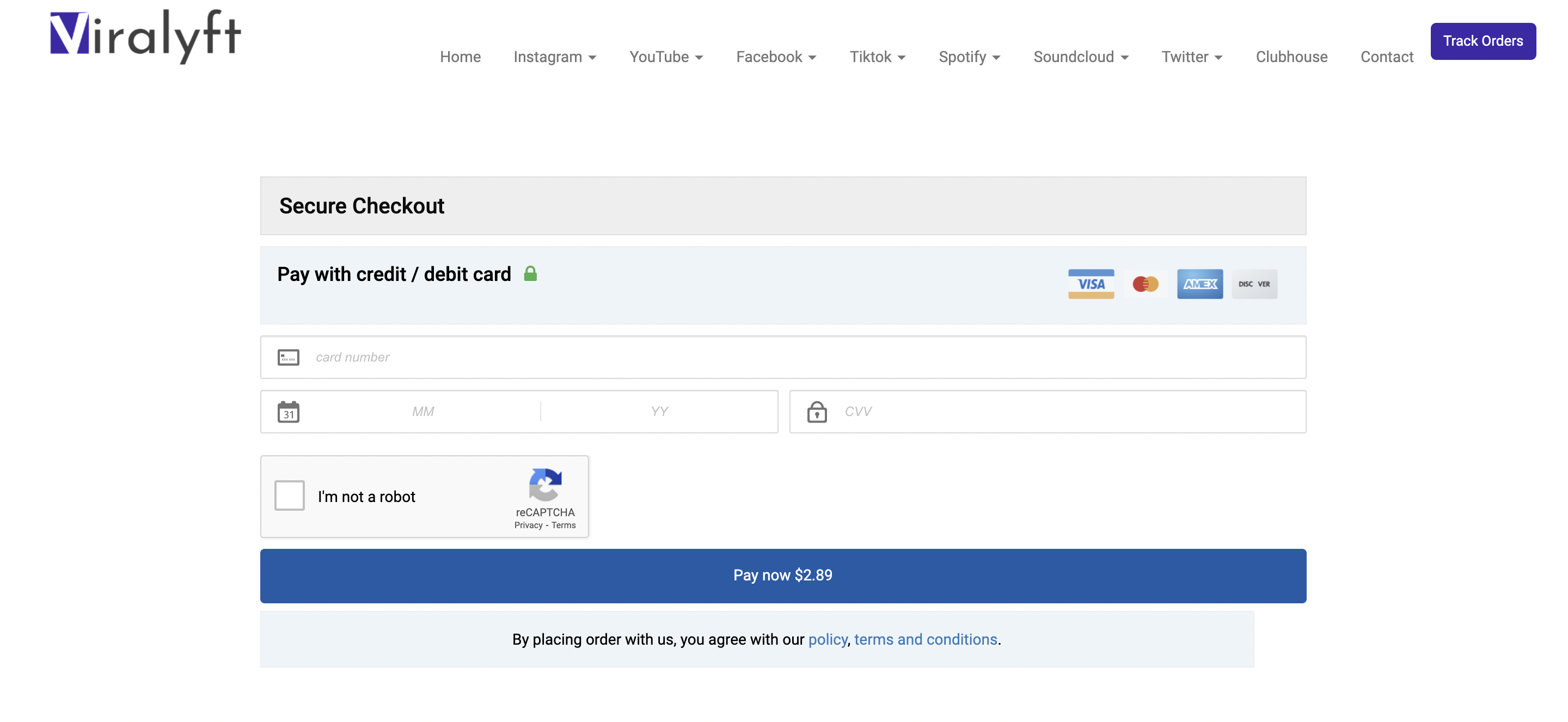Expand the YouTube dropdown menu
1568x722 pixels.
[666, 57]
